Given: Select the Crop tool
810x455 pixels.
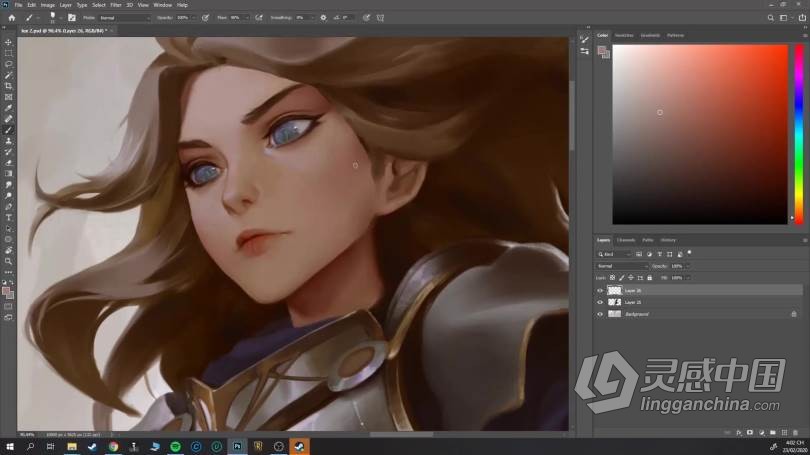Looking at the screenshot, I should tap(8, 86).
